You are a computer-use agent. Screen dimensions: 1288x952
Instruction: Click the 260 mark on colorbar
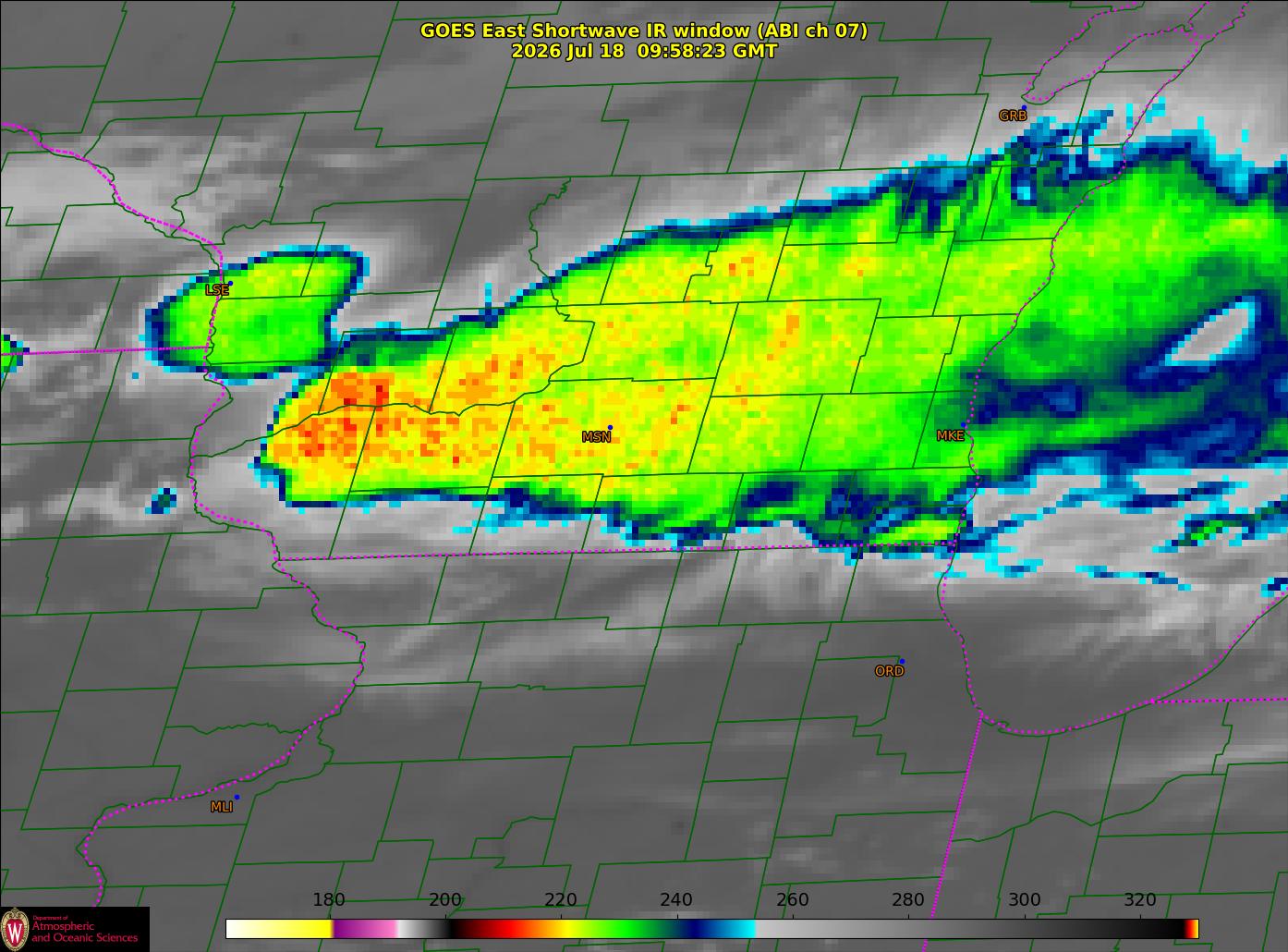click(x=793, y=900)
